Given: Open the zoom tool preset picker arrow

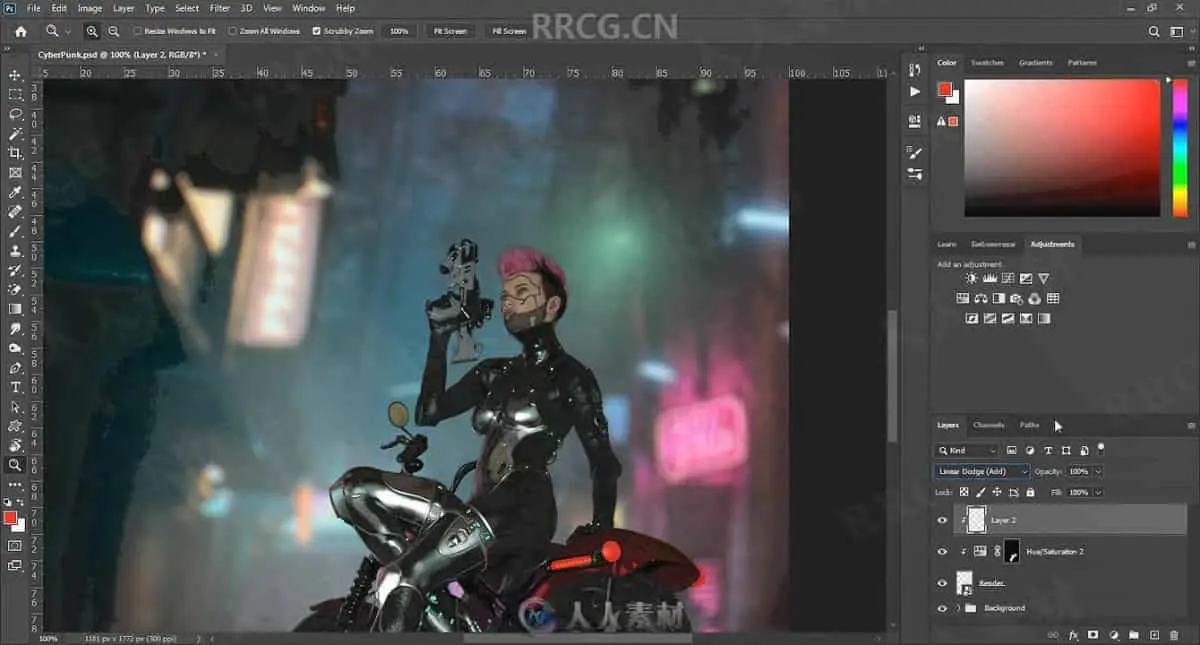Looking at the screenshot, I should pos(68,32).
